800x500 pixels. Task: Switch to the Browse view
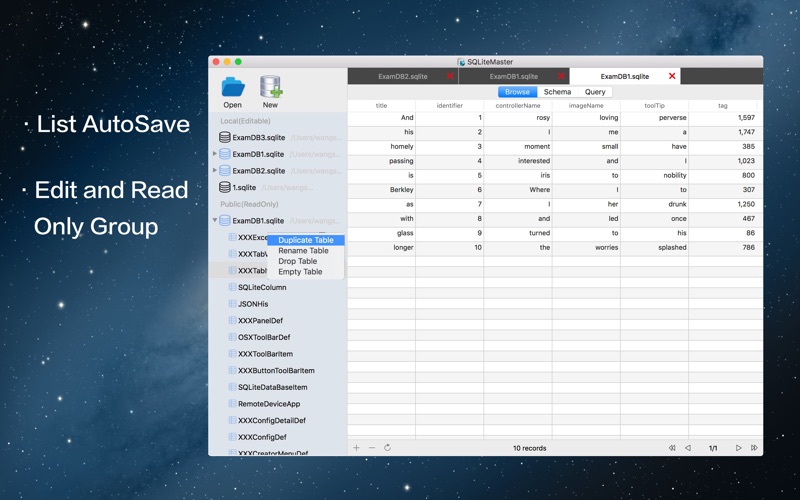tap(517, 92)
